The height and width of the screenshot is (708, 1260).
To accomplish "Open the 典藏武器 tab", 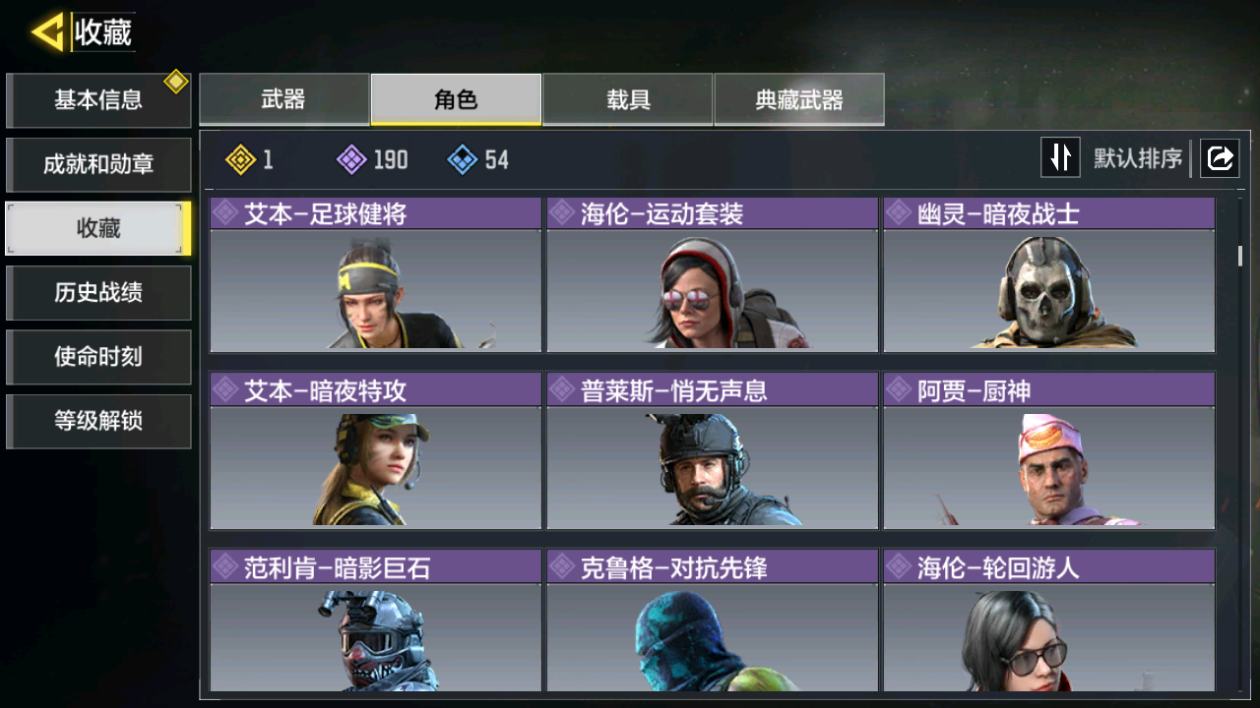I will tap(799, 99).
